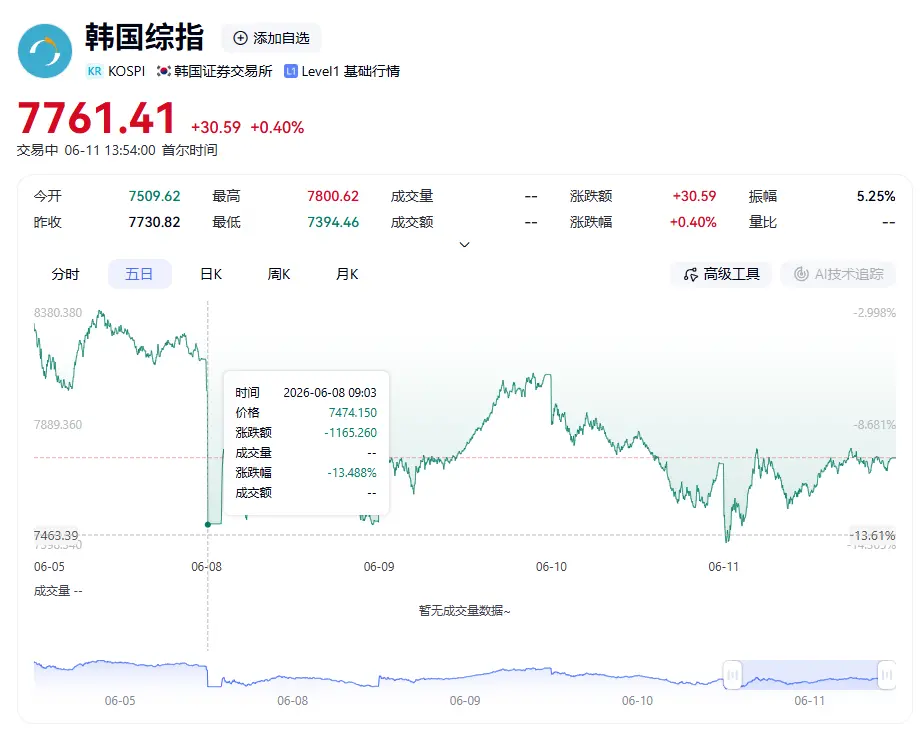
Task: Click the 06-09 date label on chart axis
Action: [x=379, y=567]
